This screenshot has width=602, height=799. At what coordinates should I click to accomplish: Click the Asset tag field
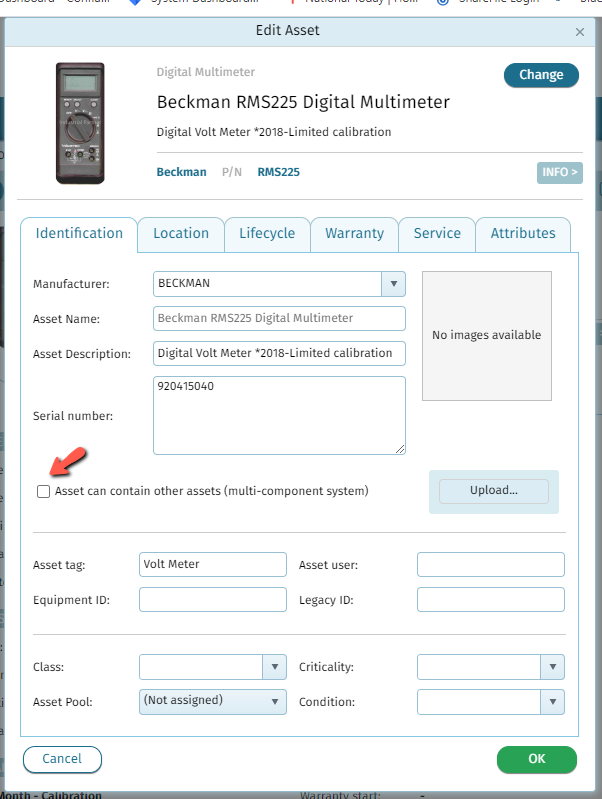click(213, 565)
